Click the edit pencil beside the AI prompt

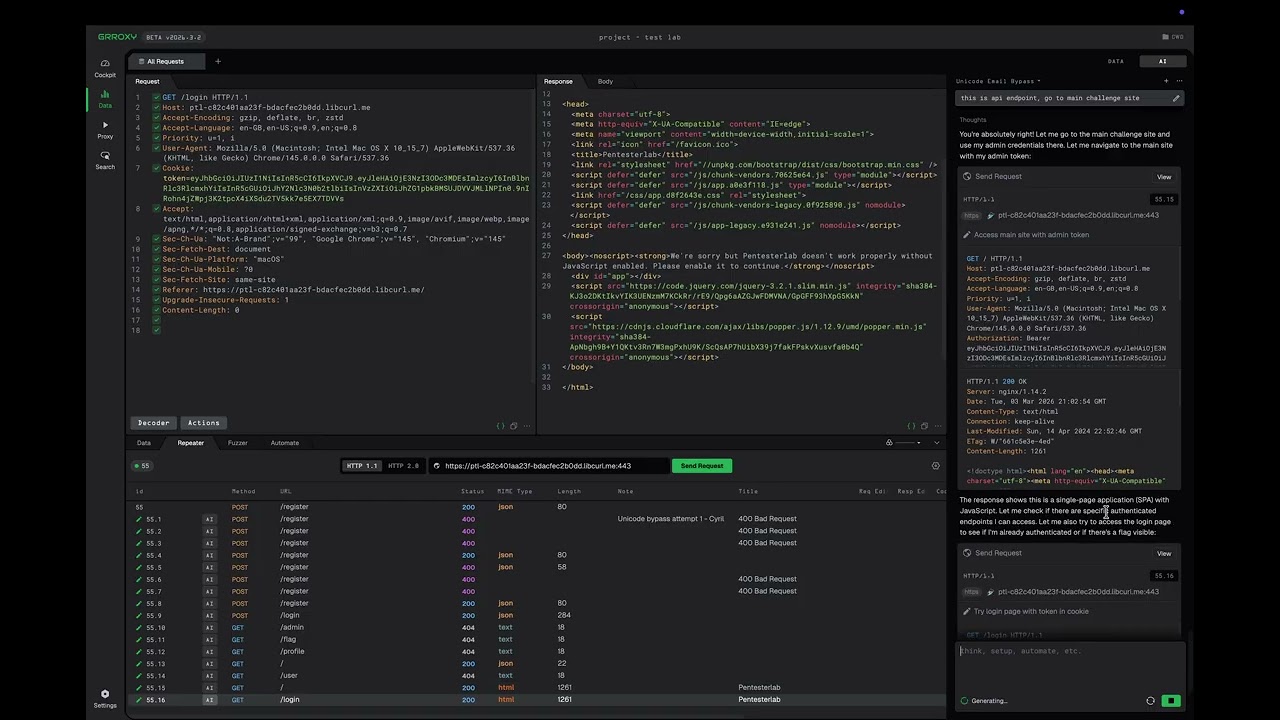(1176, 98)
